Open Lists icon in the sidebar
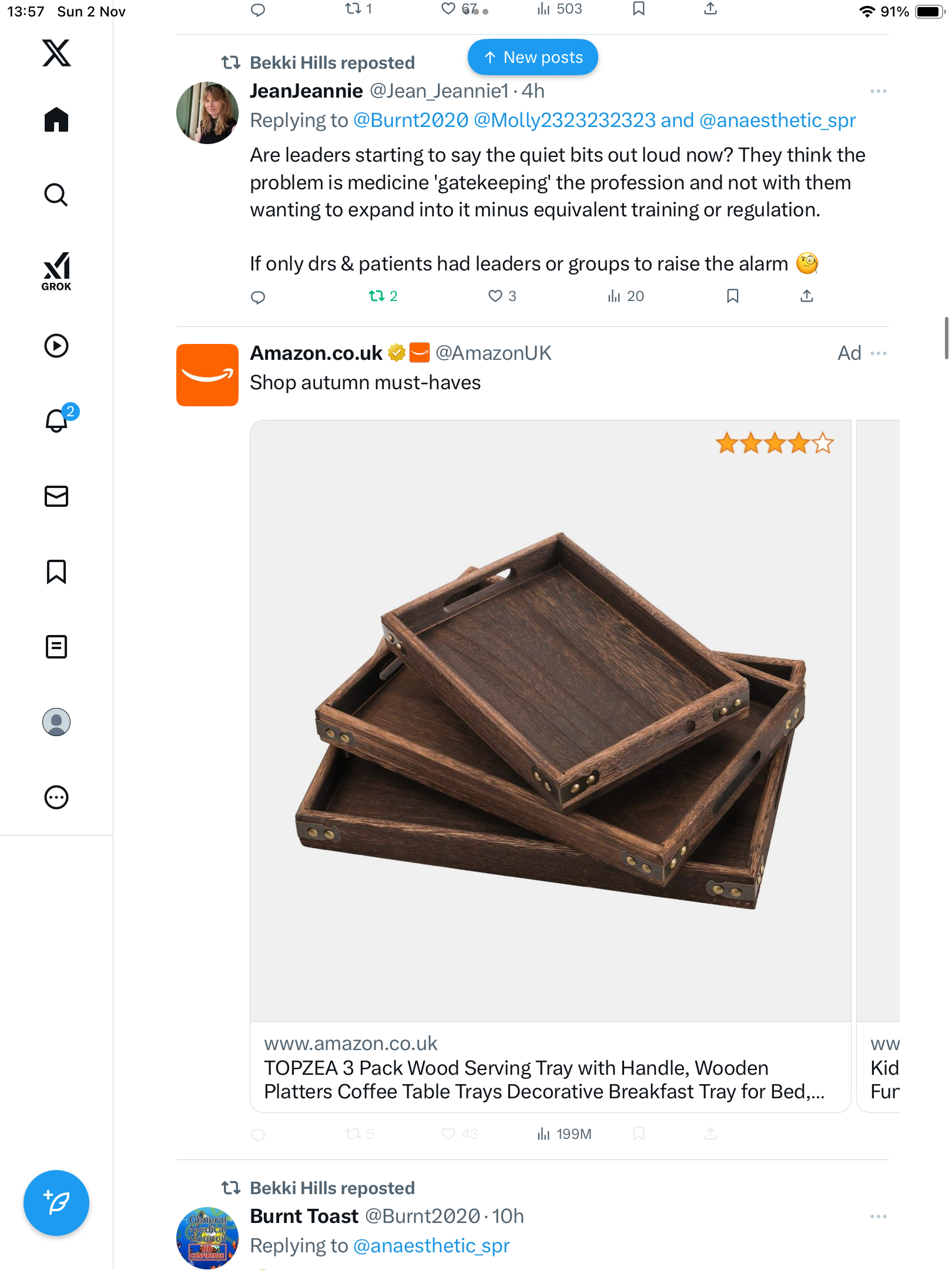Image resolution: width=952 pixels, height=1270 pixels. coord(56,647)
